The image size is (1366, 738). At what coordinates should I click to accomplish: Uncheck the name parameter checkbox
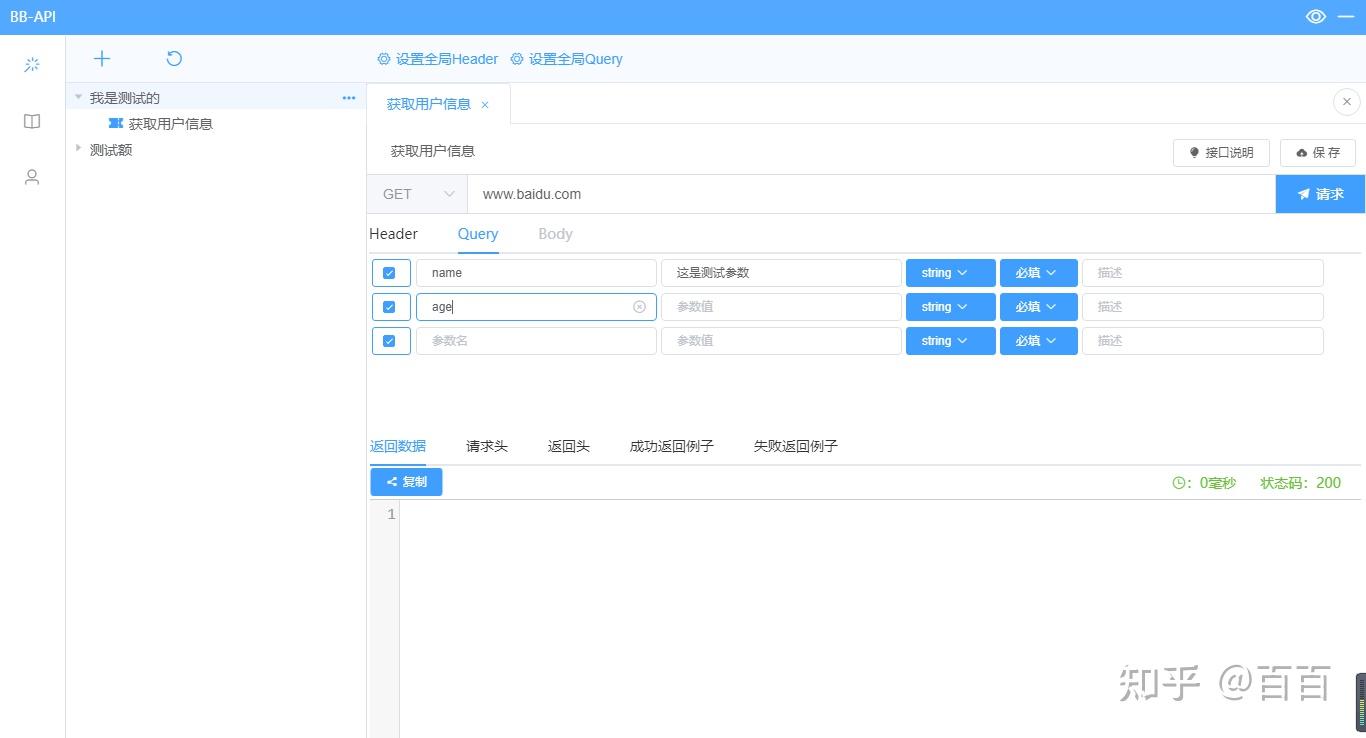[390, 273]
